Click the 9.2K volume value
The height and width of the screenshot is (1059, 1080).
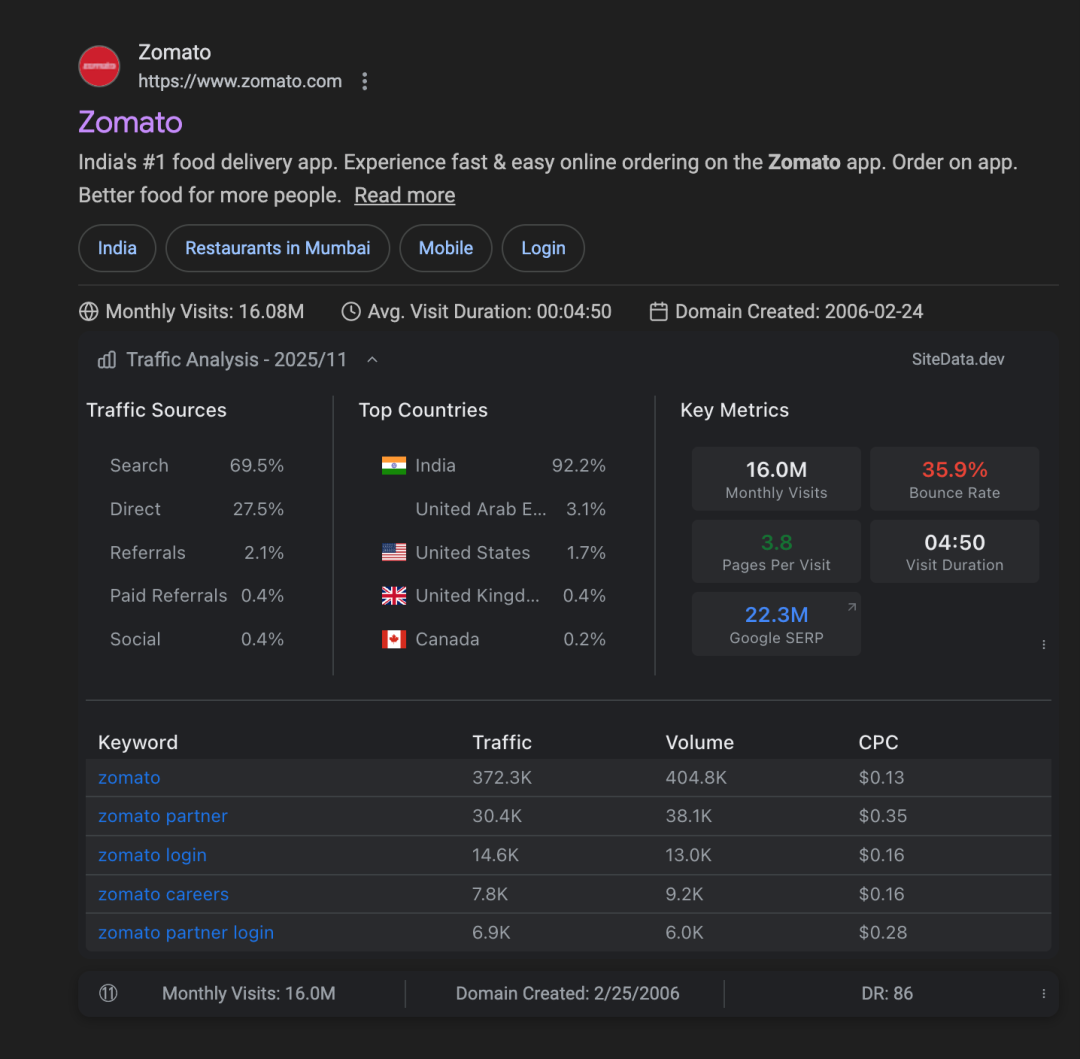pos(684,894)
